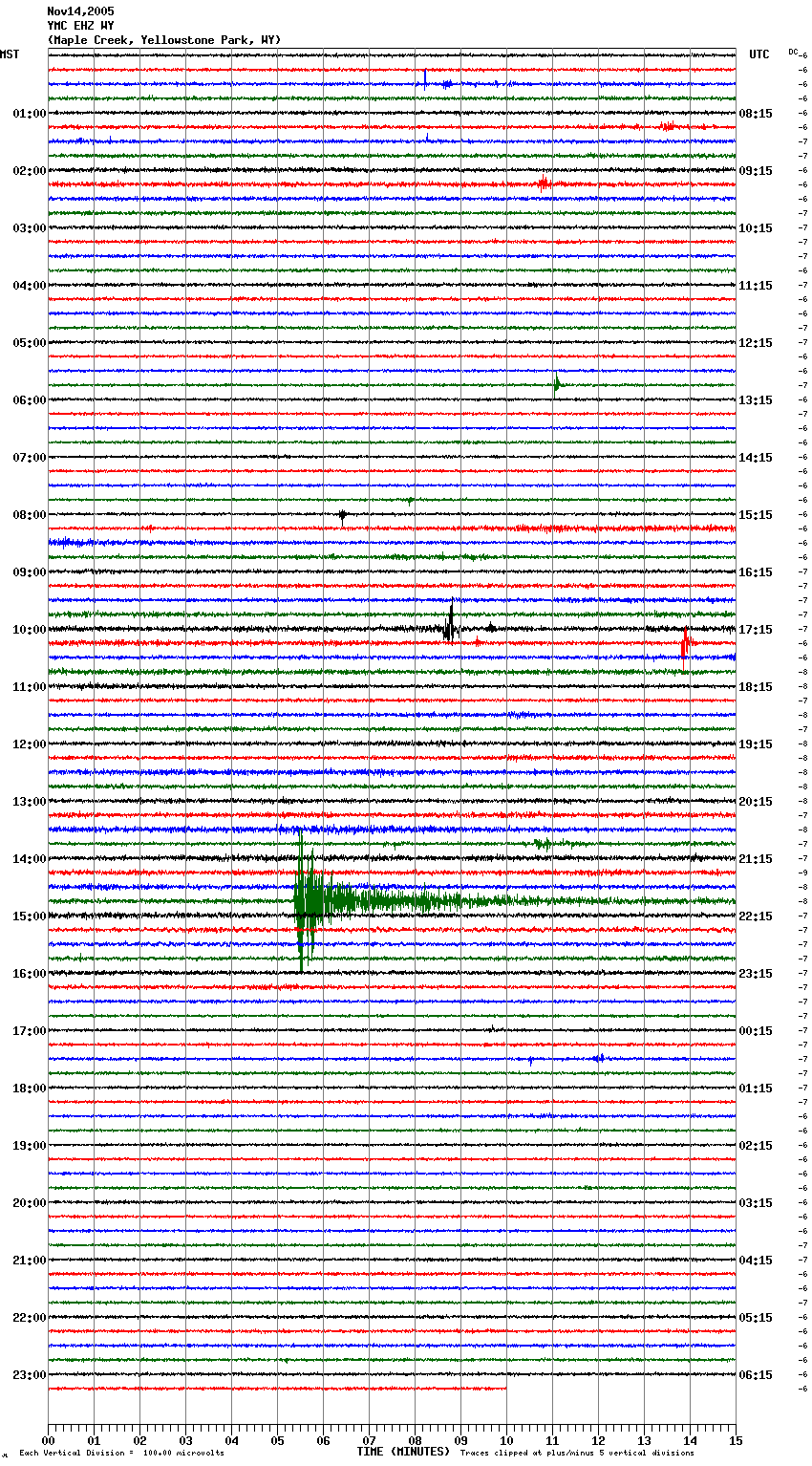
Task: Click the Each Vertical Division 100.00 microvolts note
Action: pos(121,1454)
